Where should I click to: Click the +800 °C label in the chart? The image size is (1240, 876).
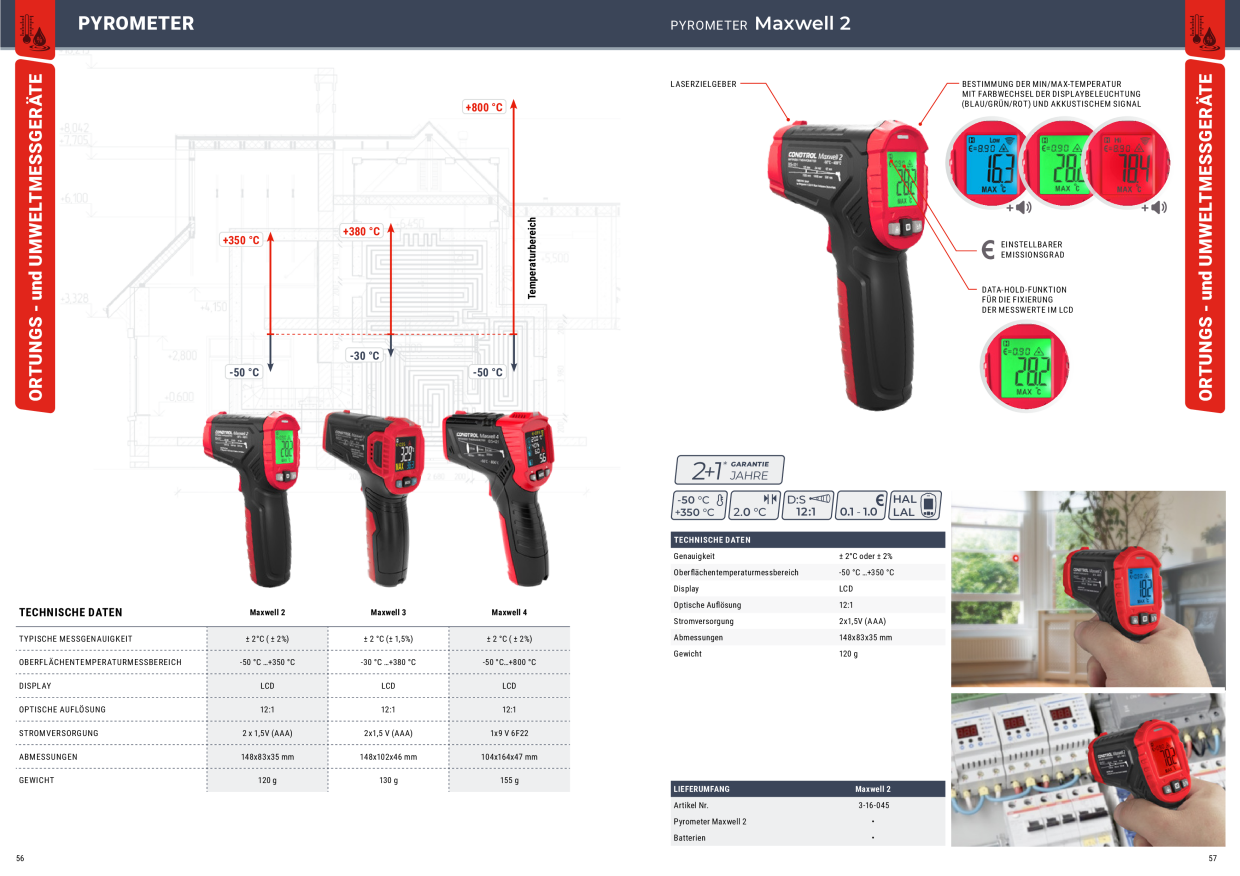pos(484,107)
